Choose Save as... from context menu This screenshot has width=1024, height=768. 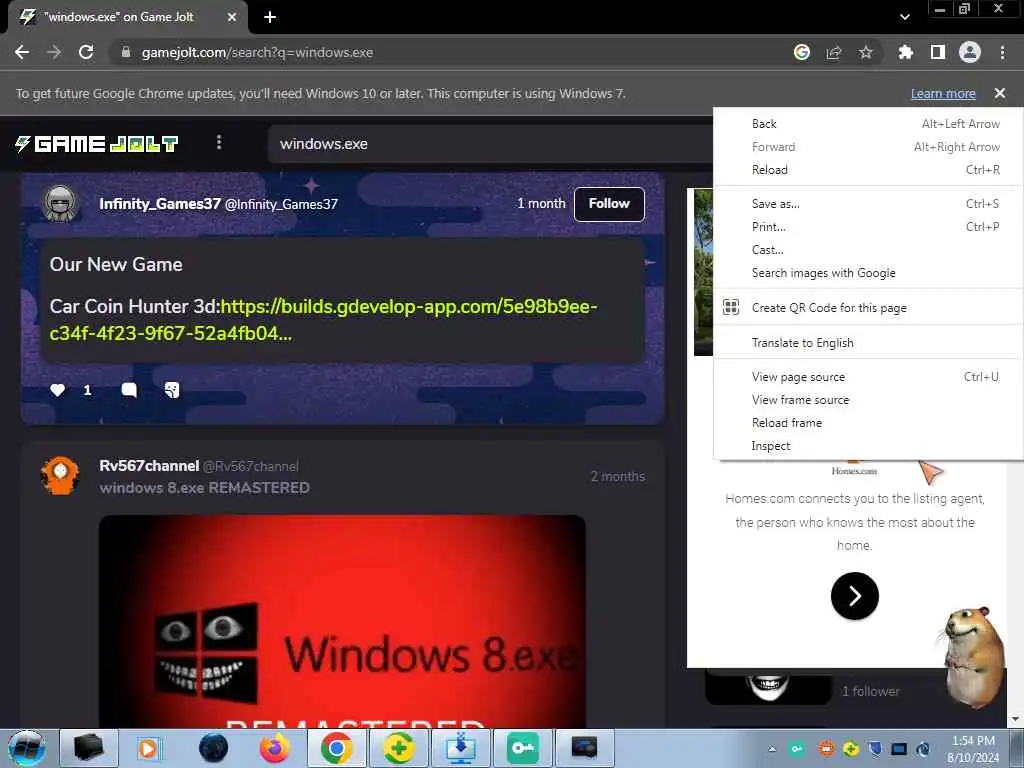(869, 204)
